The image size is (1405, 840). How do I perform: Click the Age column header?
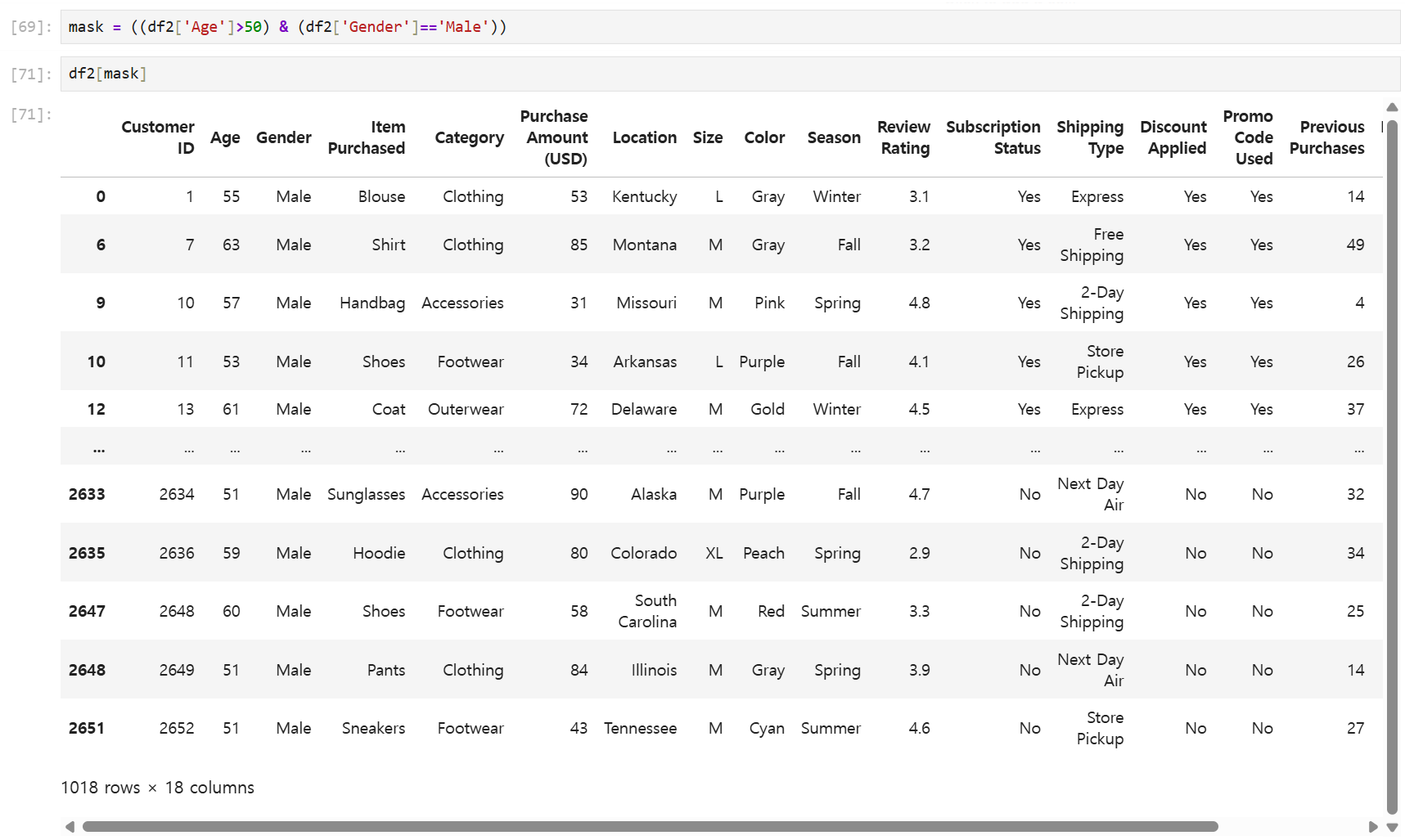(225, 137)
